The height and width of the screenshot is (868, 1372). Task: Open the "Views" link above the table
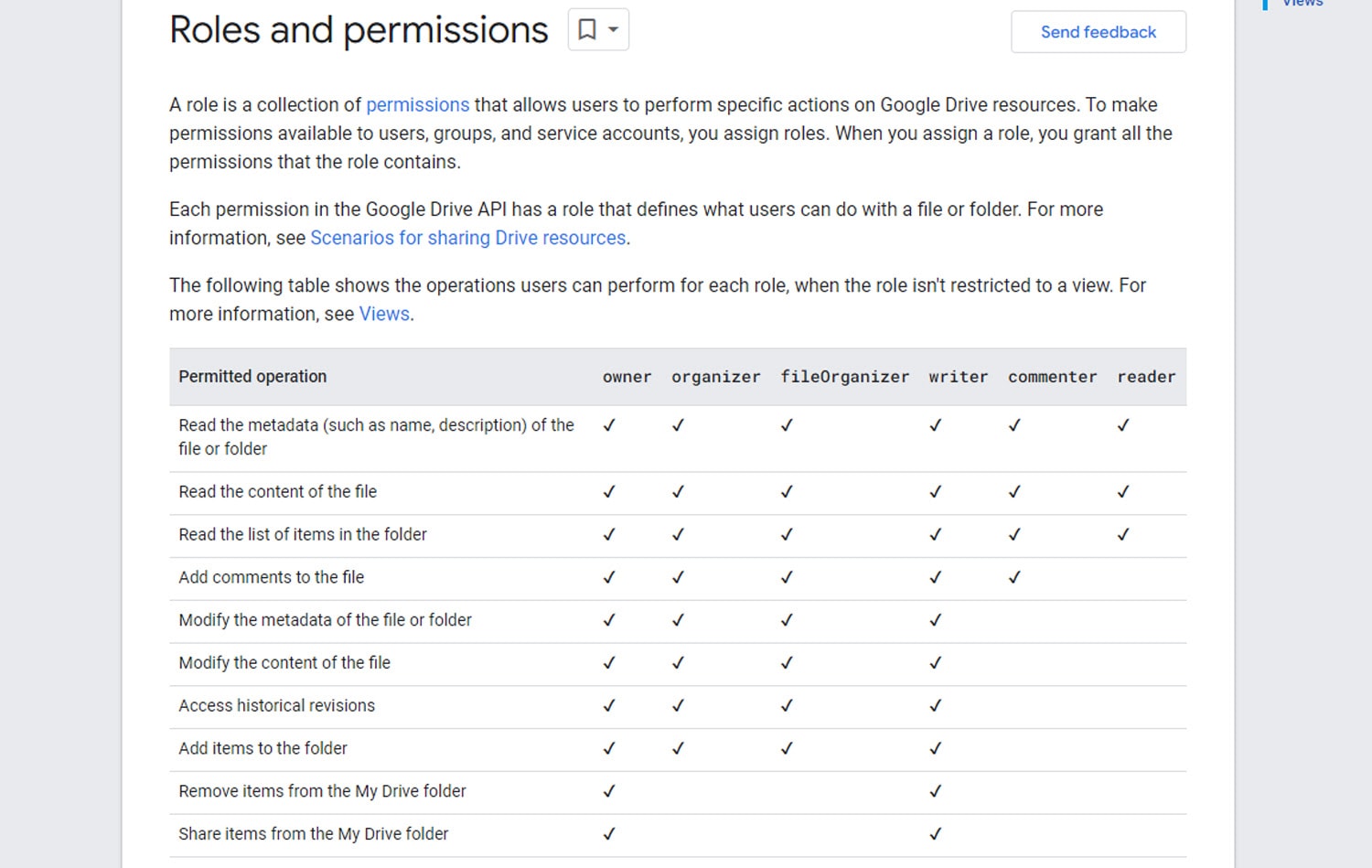click(383, 314)
